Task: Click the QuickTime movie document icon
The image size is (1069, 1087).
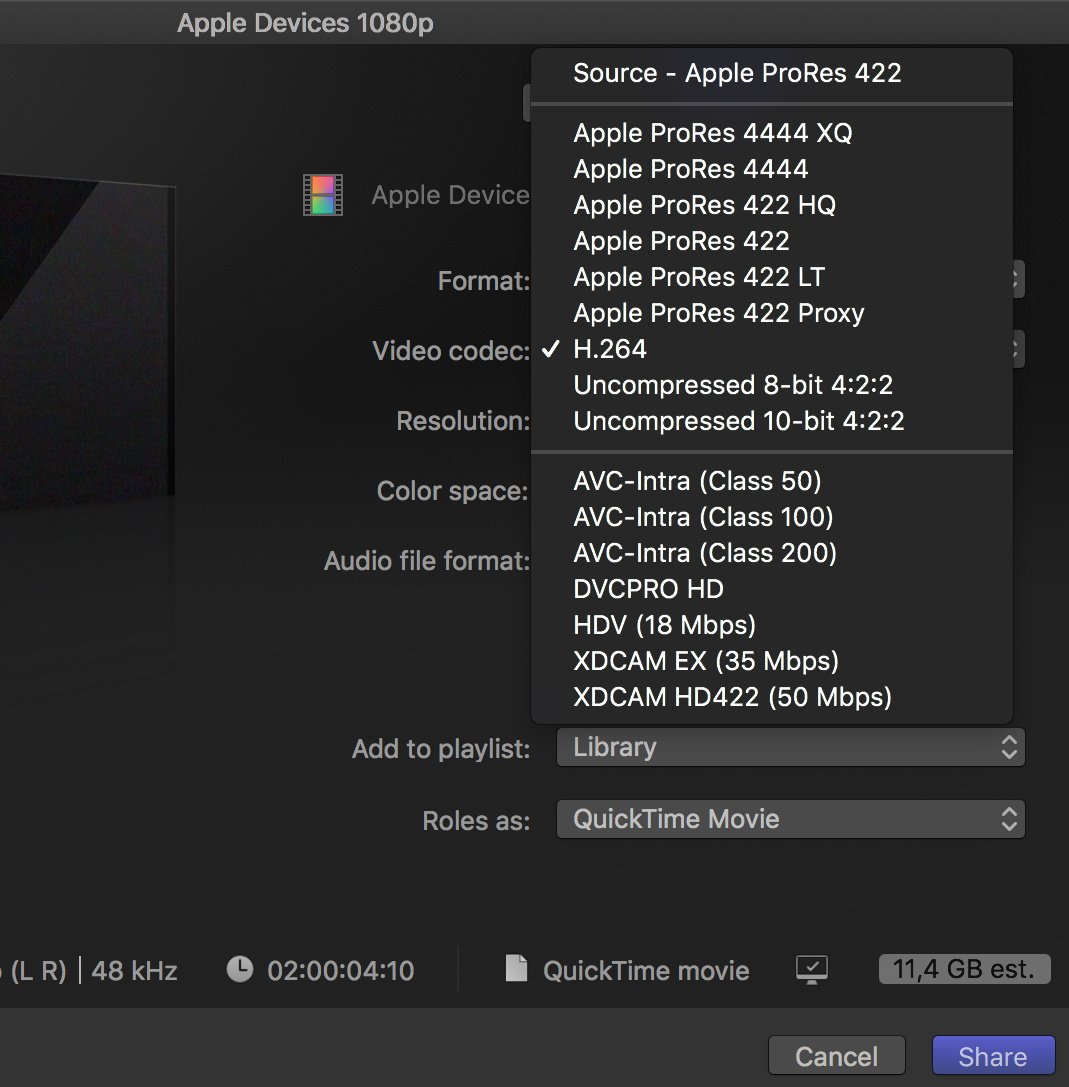Action: [516, 968]
